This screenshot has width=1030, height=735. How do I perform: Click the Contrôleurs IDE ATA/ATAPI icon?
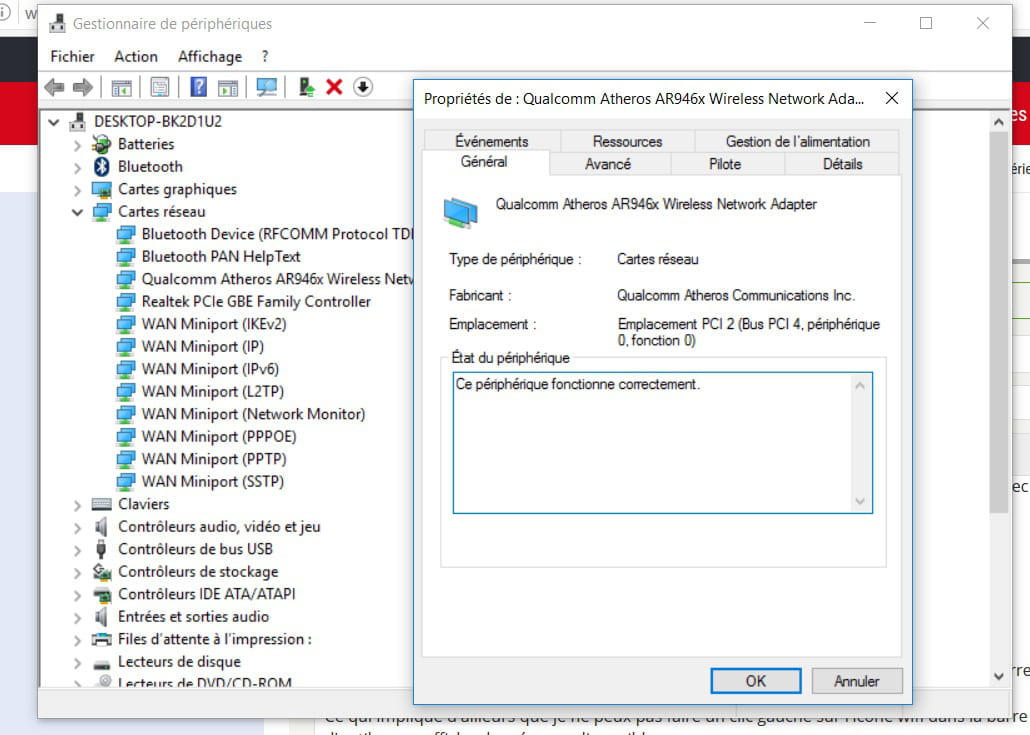pos(101,594)
